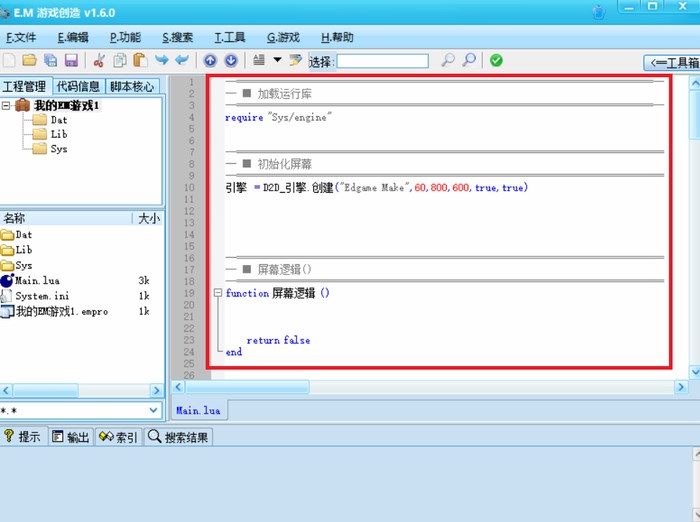Screen dimensions: 700x522
Task: Switch to the 代码信息 tab
Action: pos(78,86)
